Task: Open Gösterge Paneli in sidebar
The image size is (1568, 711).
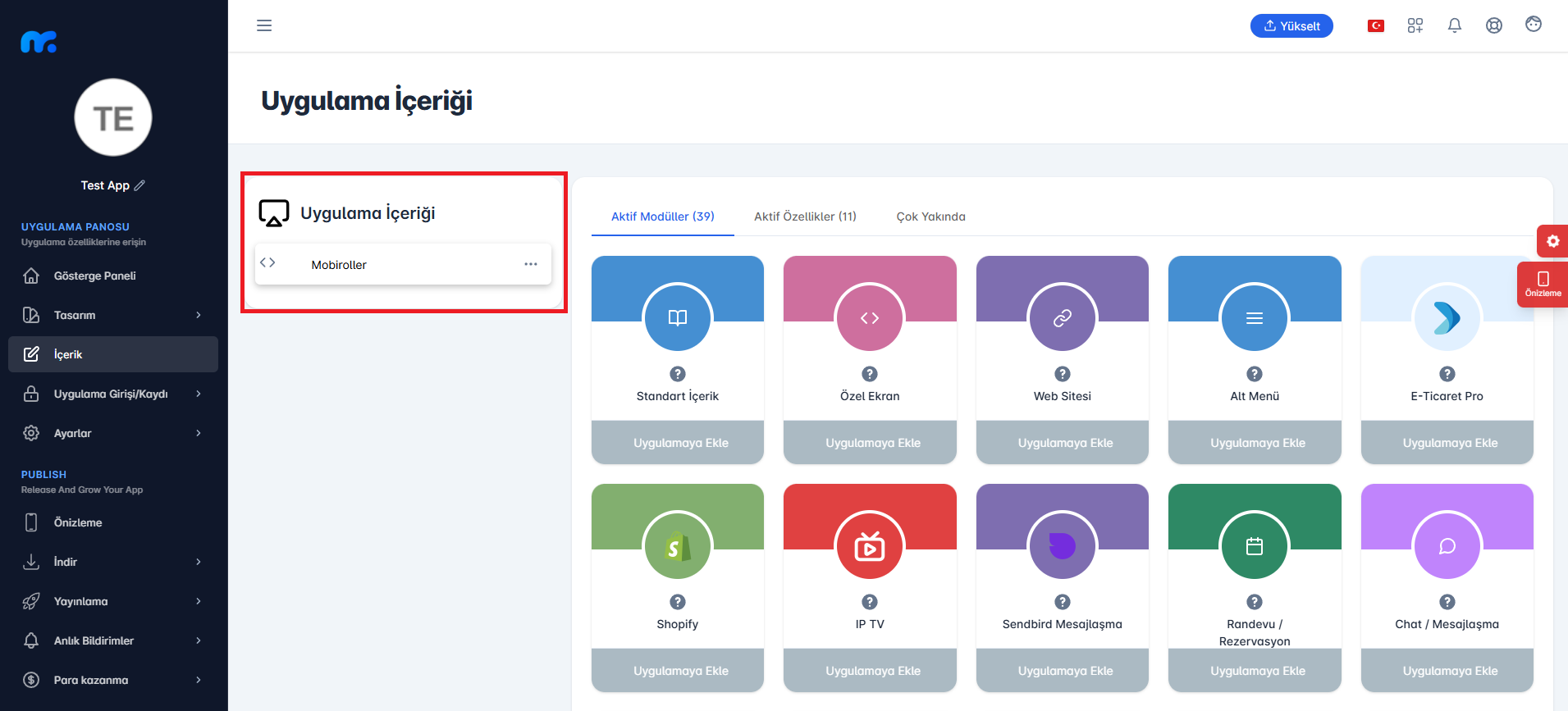Action: coord(113,276)
